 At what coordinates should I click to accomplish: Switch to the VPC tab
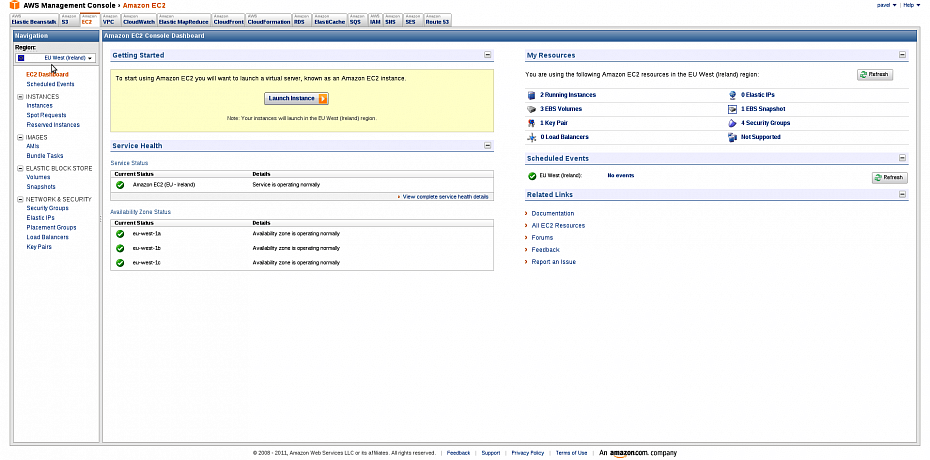(109, 20)
